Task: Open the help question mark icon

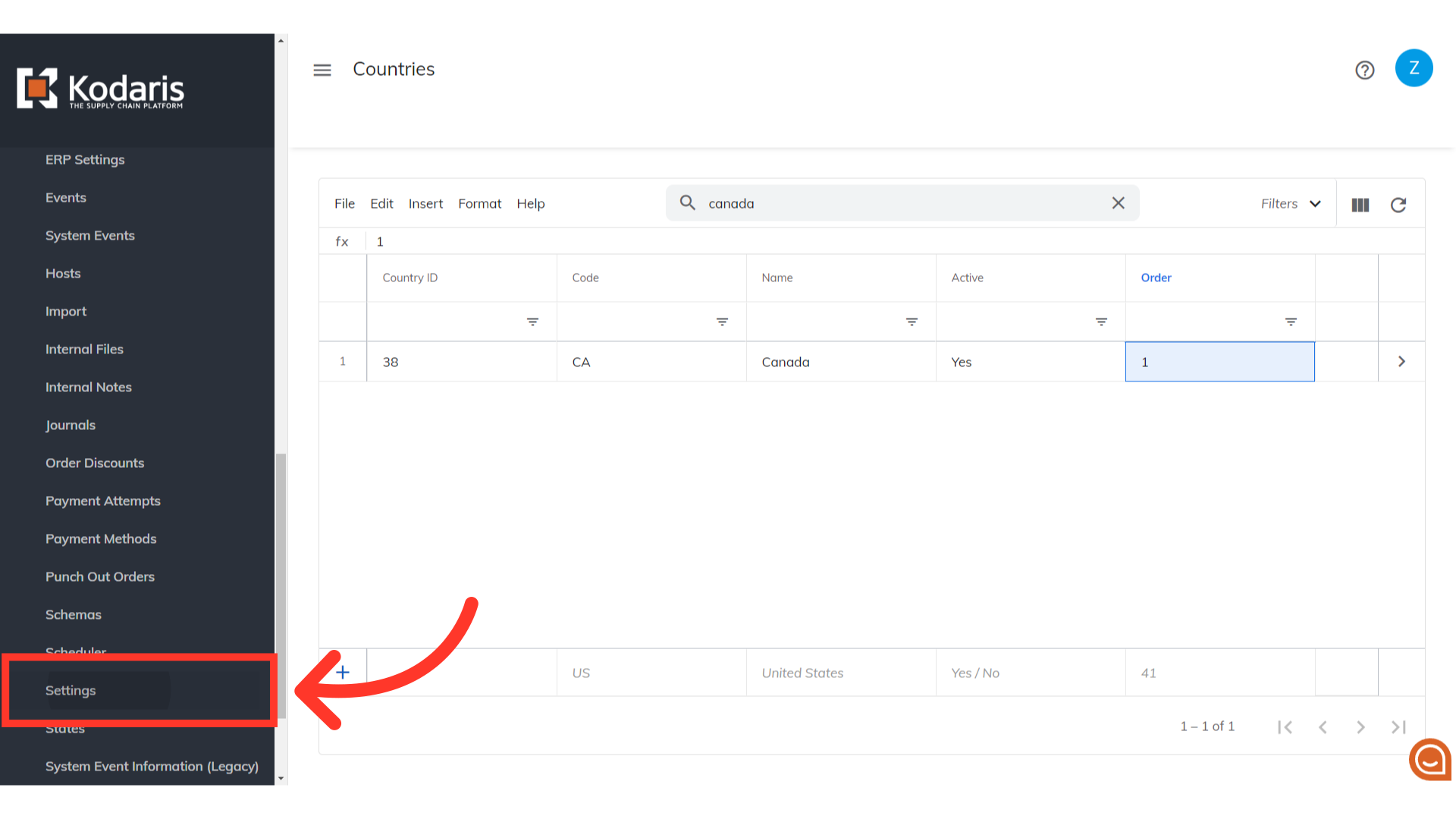Action: pyautogui.click(x=1364, y=70)
